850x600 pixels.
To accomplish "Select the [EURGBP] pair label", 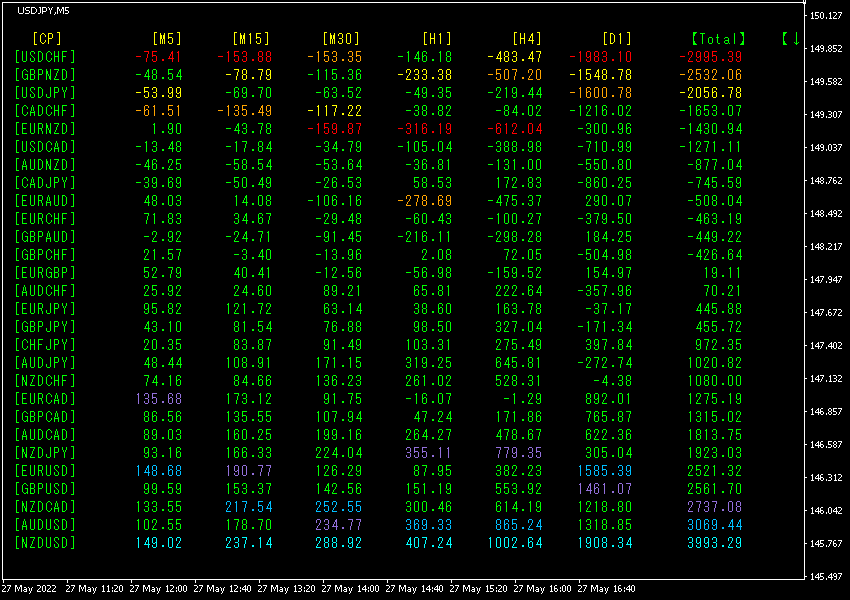I will (x=45, y=273).
